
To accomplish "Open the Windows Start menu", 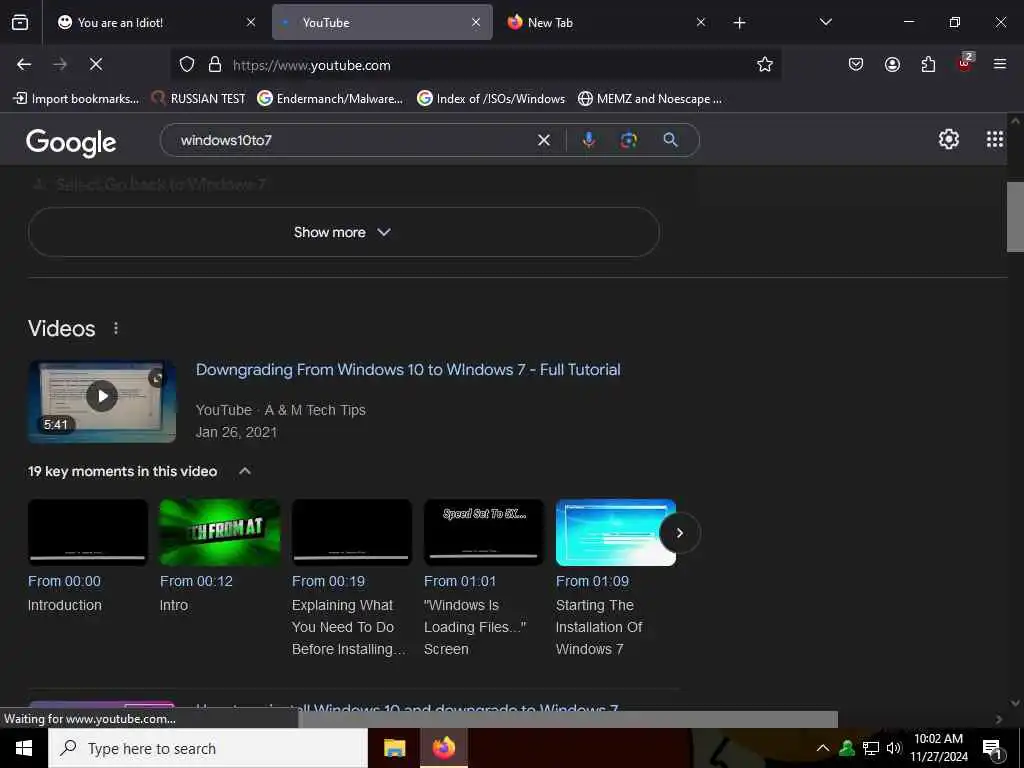I will 24,748.
